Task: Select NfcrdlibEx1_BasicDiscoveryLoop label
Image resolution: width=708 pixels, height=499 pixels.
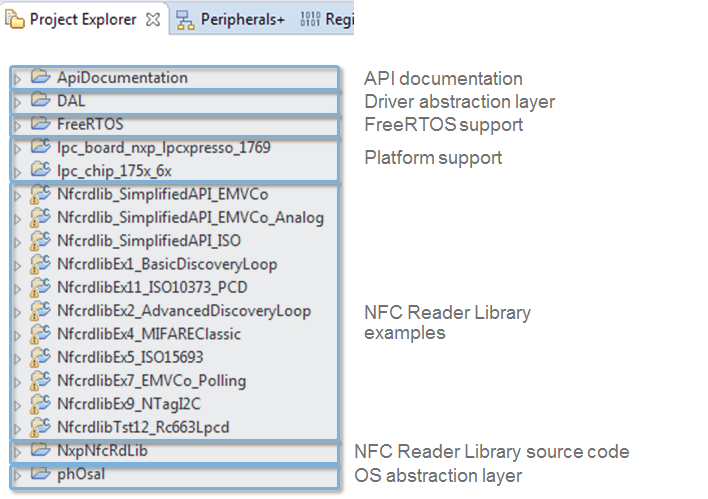Action: pyautogui.click(x=167, y=265)
